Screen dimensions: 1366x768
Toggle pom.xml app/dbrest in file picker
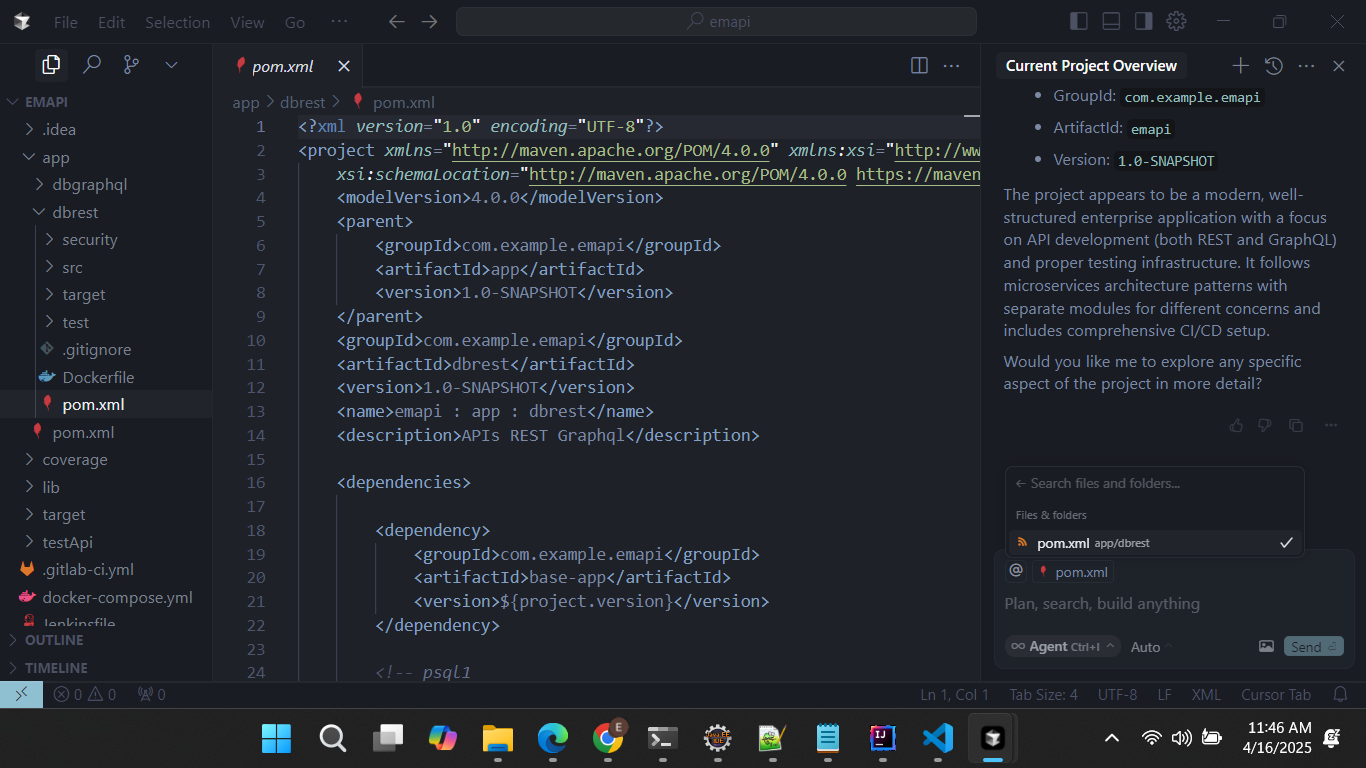(x=1155, y=543)
